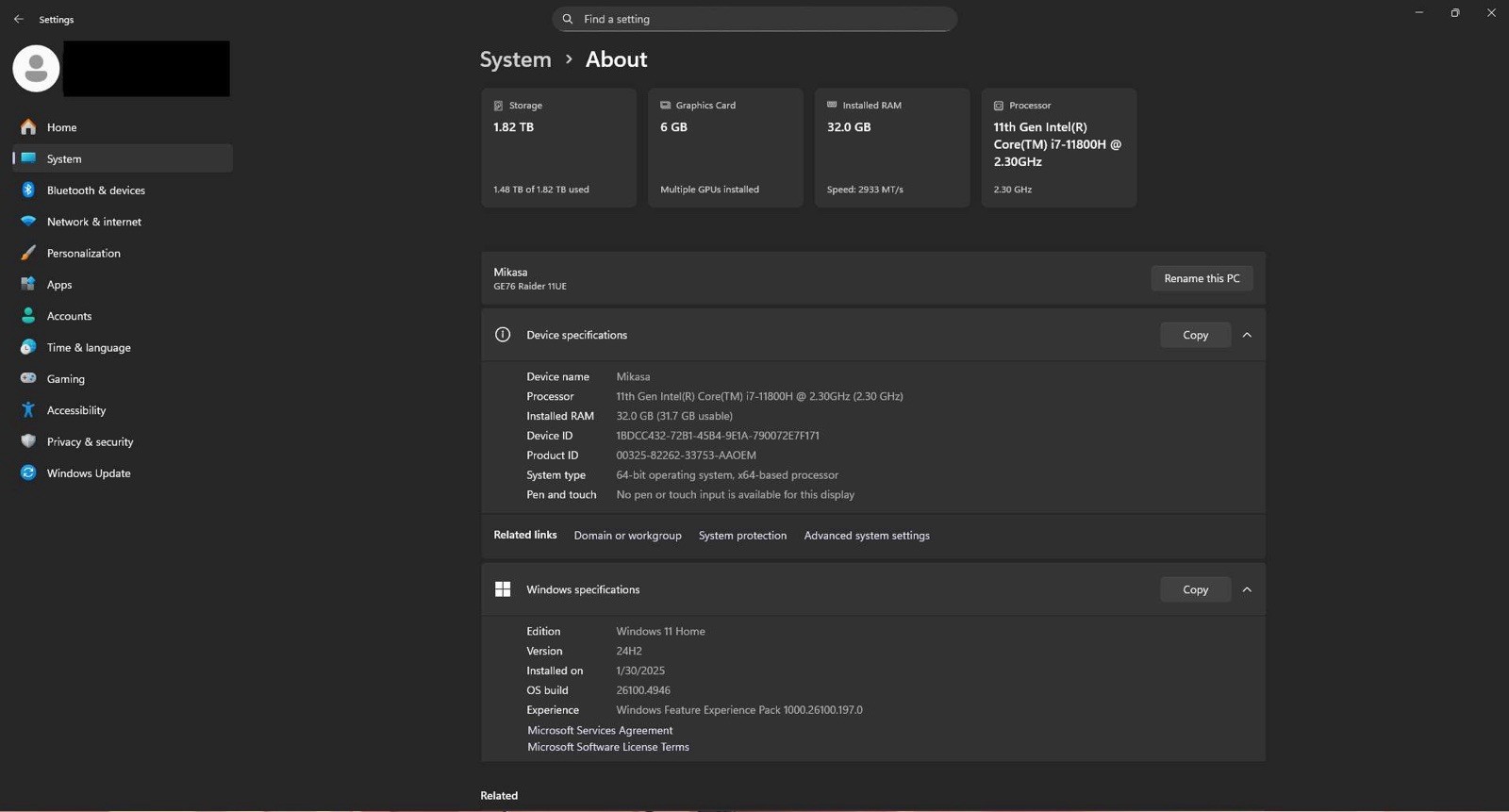Click the Storage card icon
Screen dimensions: 1509x812
click(498, 106)
